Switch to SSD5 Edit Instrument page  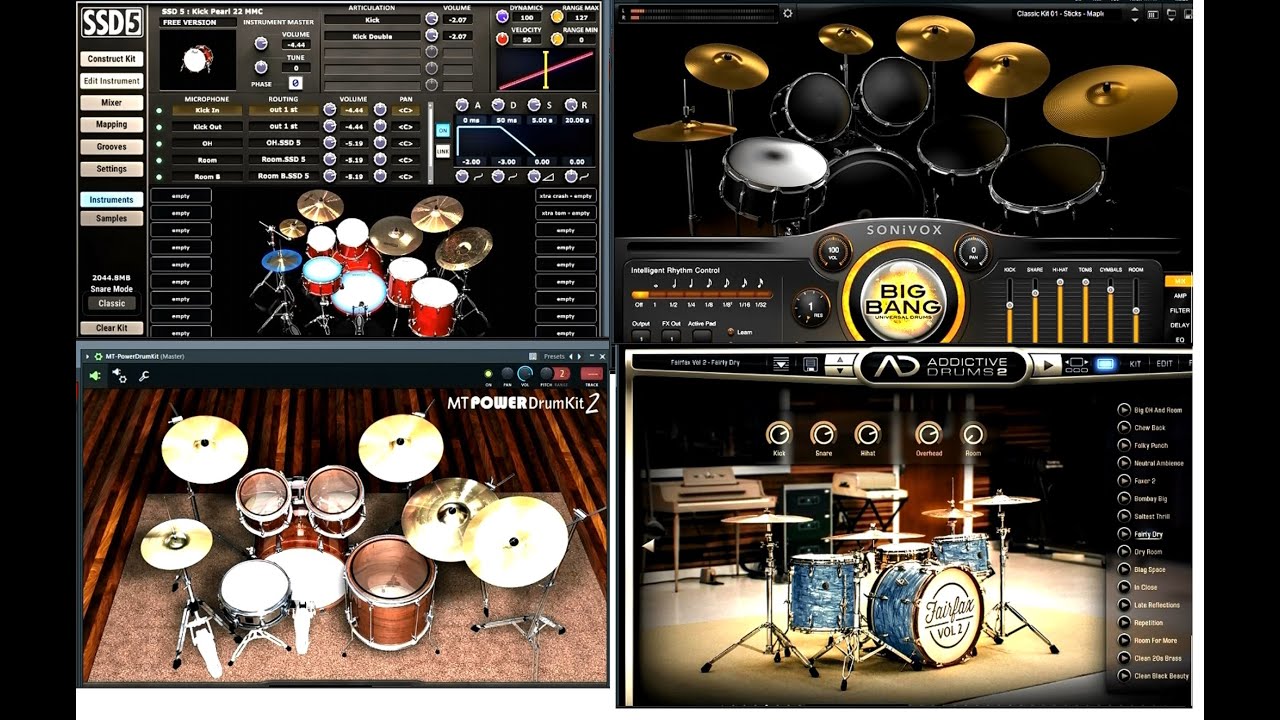pyautogui.click(x=112, y=81)
